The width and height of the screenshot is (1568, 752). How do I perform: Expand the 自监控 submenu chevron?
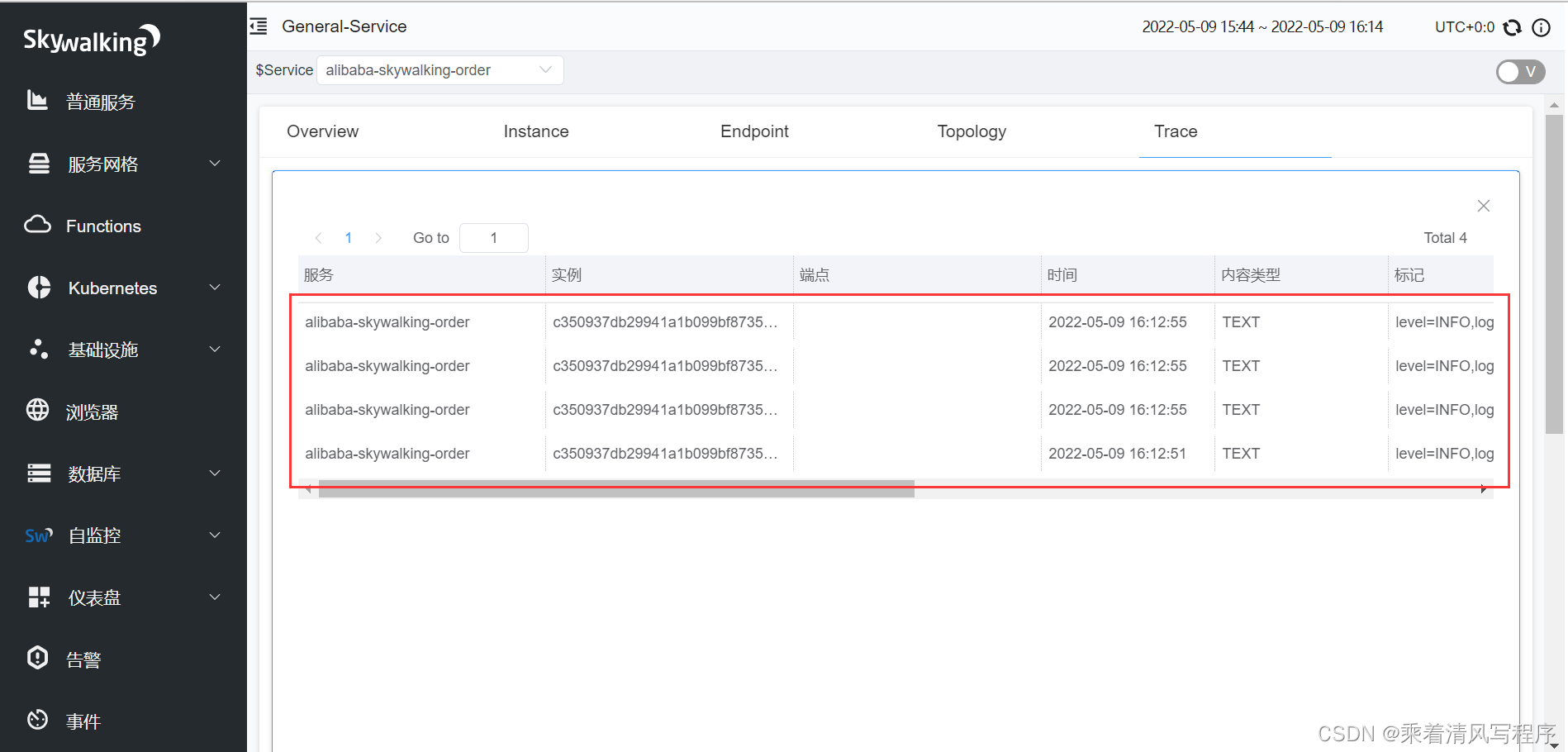(215, 535)
